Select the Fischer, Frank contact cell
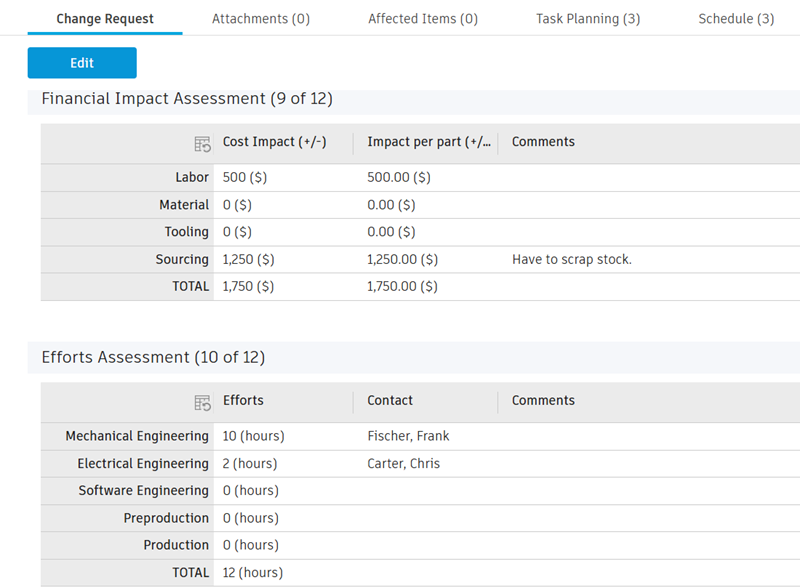 coord(408,436)
